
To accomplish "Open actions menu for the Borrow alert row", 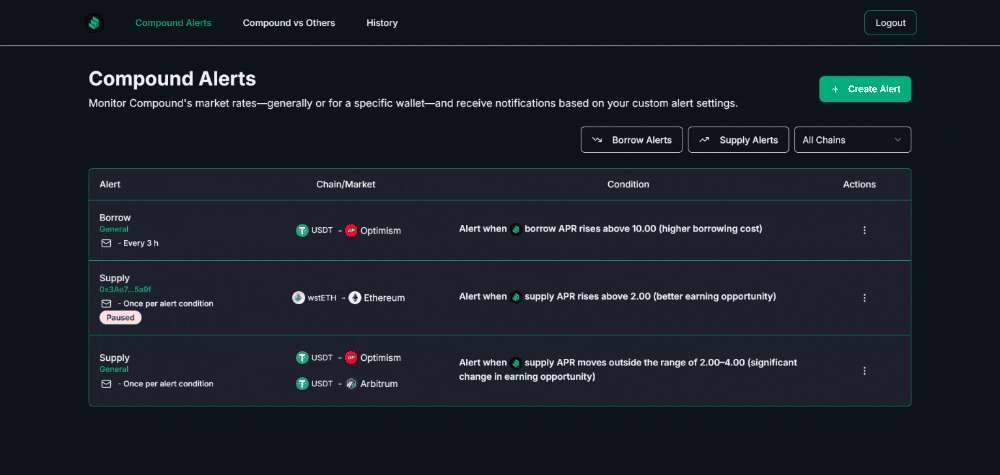I will tap(865, 230).
